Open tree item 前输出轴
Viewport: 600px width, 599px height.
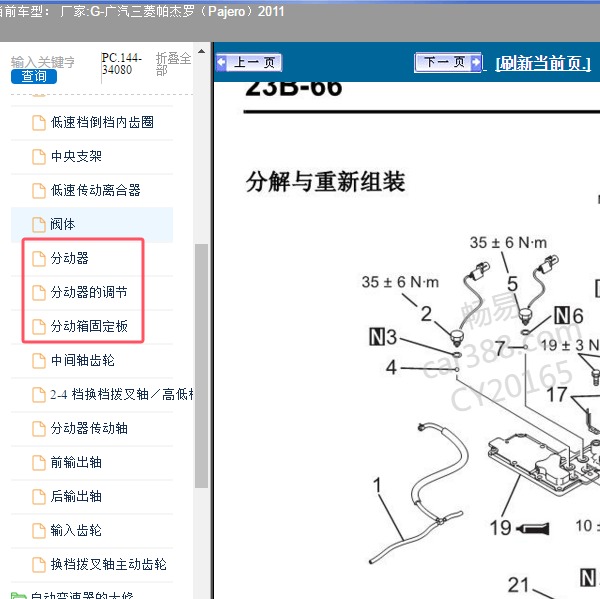pos(76,462)
